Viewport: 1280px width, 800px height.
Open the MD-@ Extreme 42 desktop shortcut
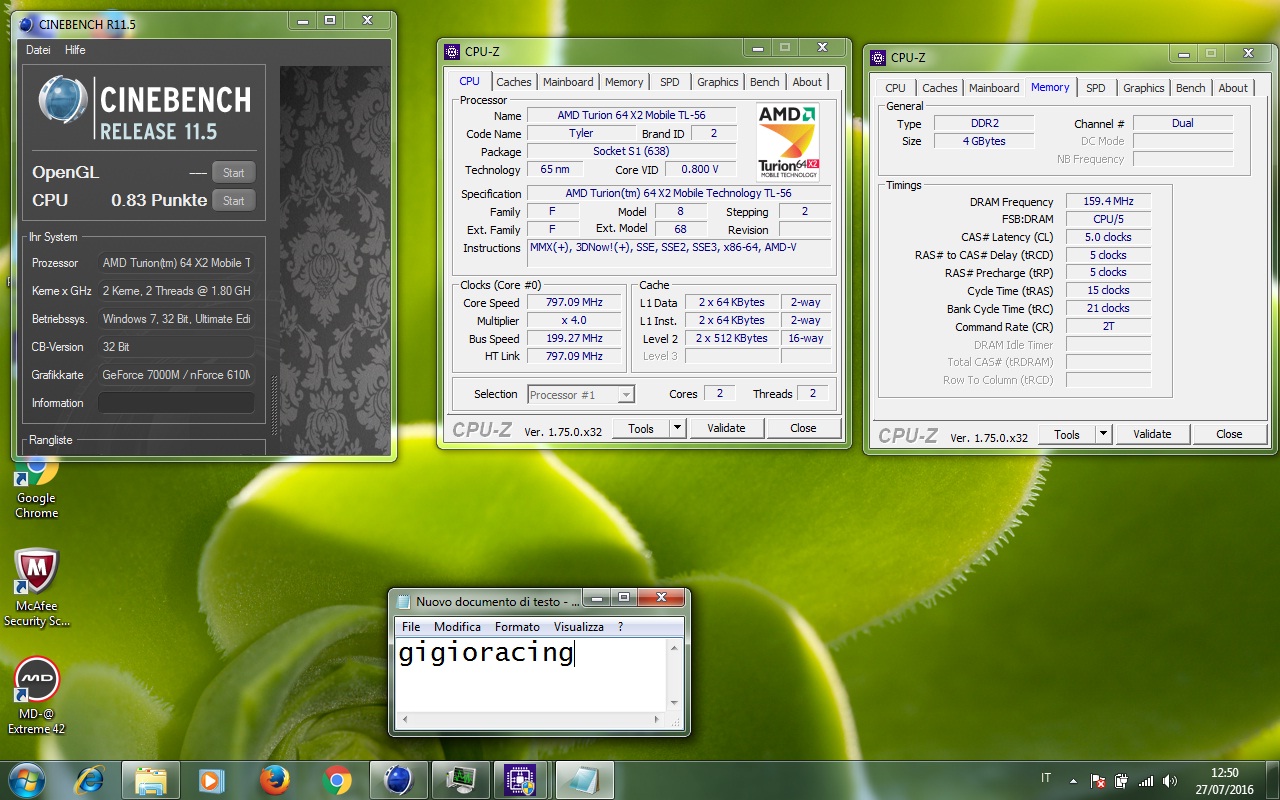pos(37,696)
